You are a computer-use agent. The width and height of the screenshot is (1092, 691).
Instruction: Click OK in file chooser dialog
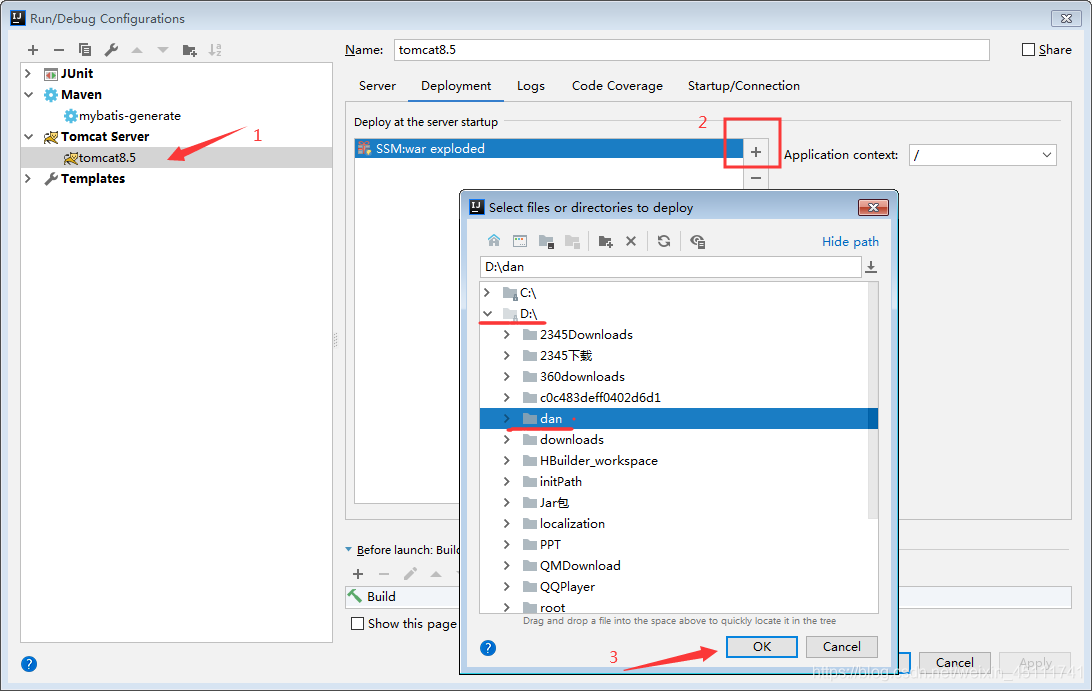(x=762, y=646)
